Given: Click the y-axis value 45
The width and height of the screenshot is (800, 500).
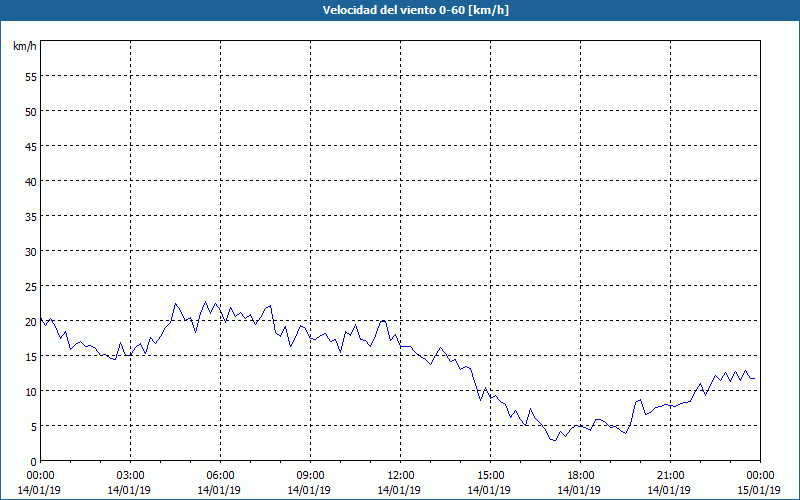Looking at the screenshot, I should click(31, 147).
